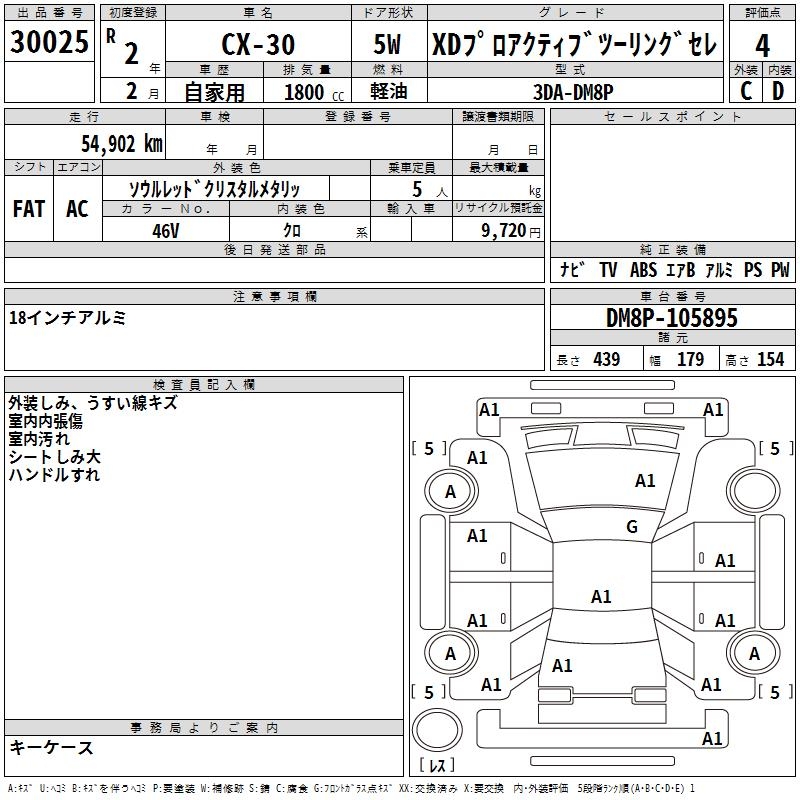The image size is (800, 800).
Task: Click the front-left wheel marked A
Action: (x=451, y=491)
